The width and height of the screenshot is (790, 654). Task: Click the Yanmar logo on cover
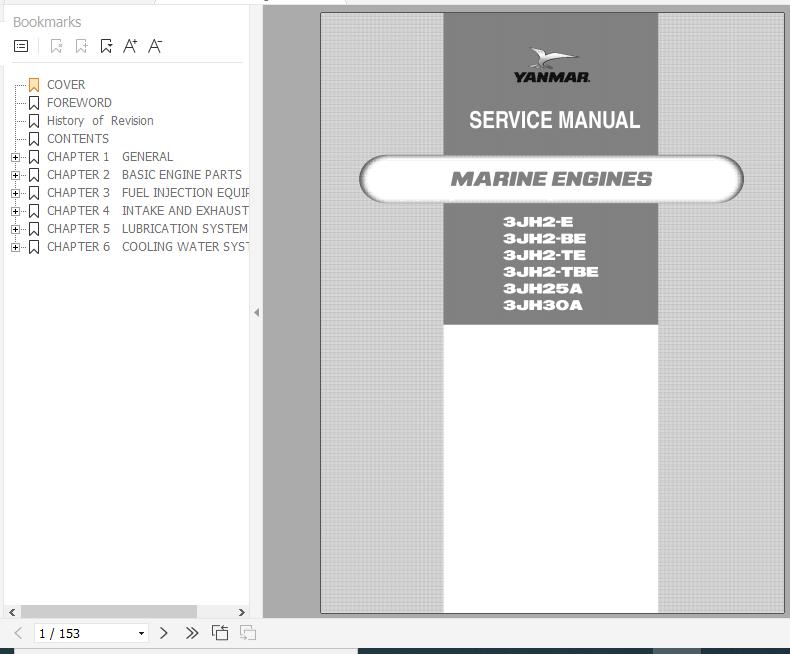pos(552,66)
